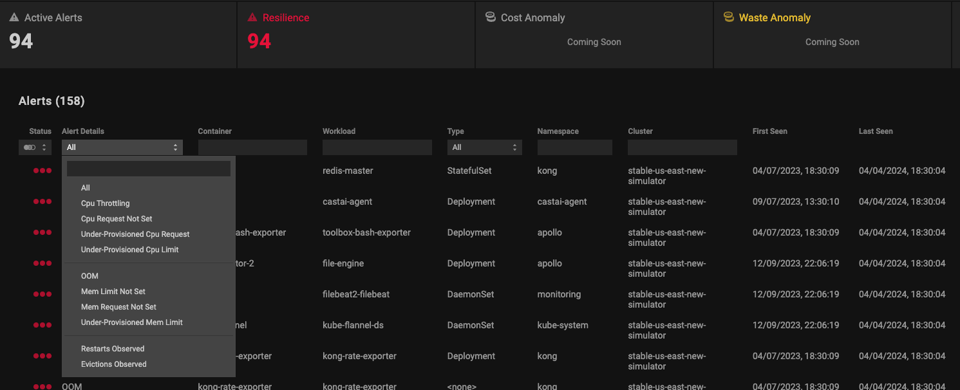Click the filebeat2-filebeat workload cell
The image size is (960, 390).
point(356,294)
